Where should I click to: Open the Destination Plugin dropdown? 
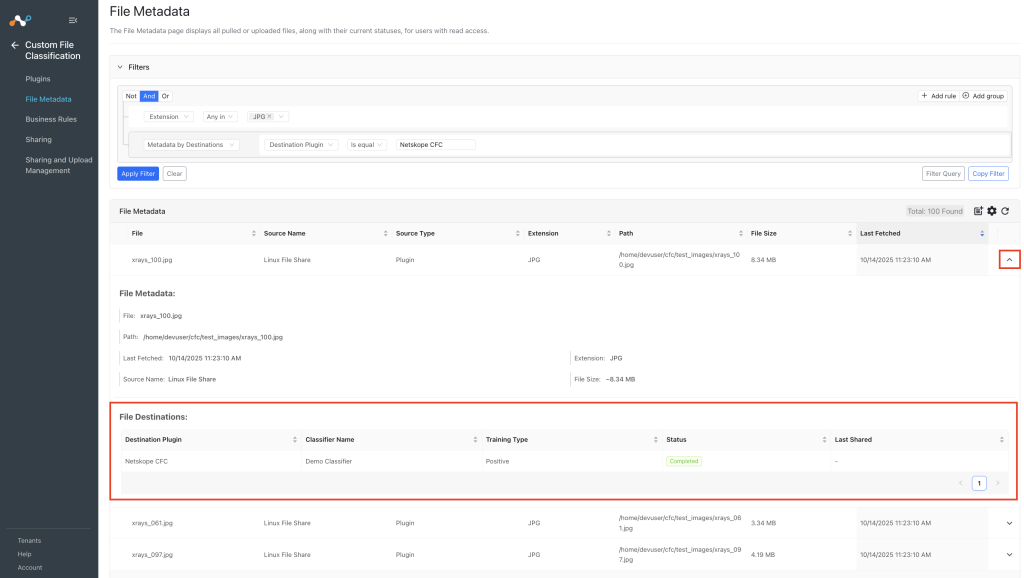point(301,145)
